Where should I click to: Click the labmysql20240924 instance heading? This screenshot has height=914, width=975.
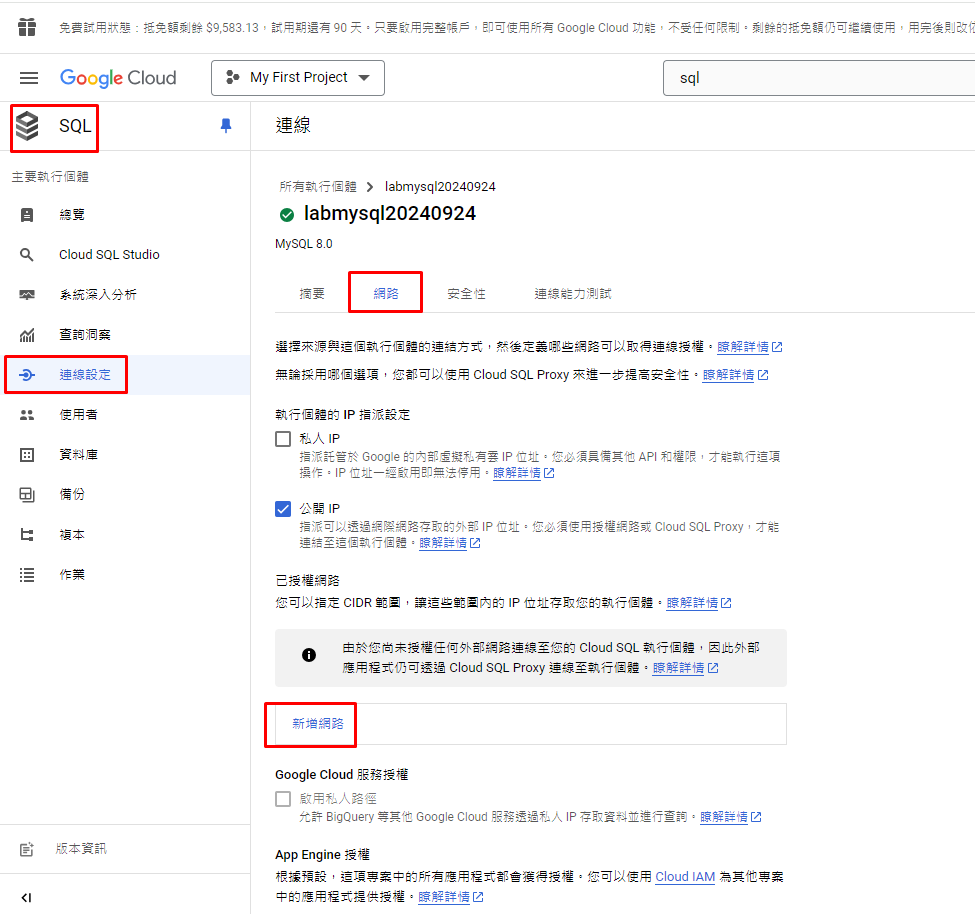(x=390, y=214)
